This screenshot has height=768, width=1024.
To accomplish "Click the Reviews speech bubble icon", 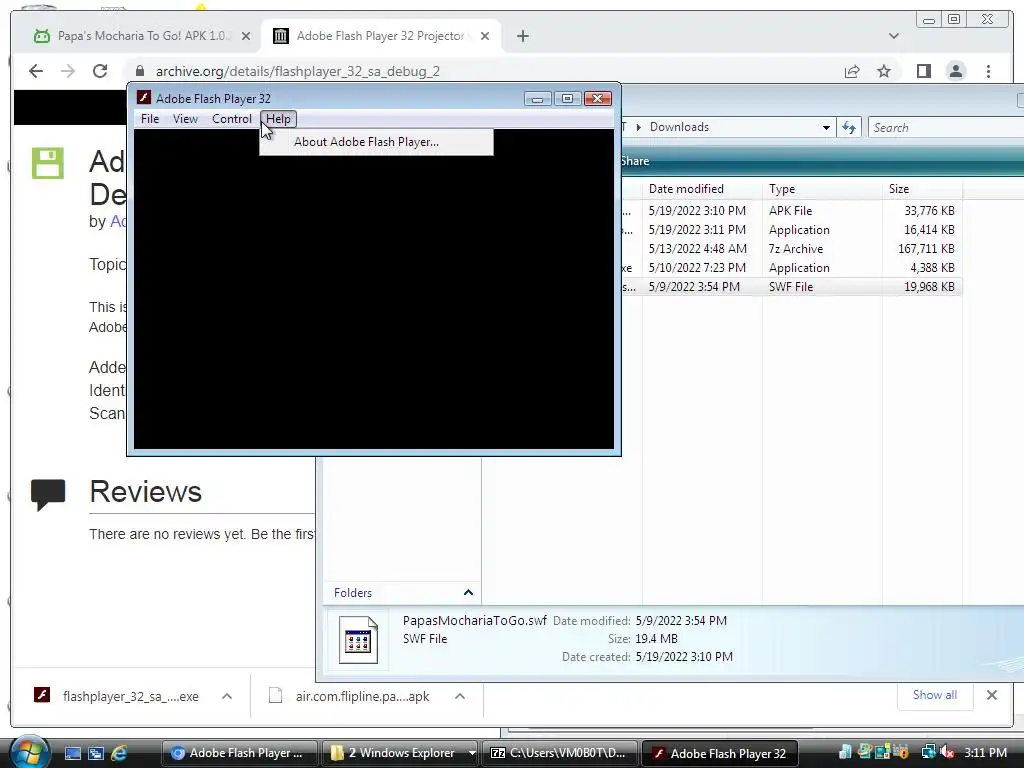I will pyautogui.click(x=48, y=494).
